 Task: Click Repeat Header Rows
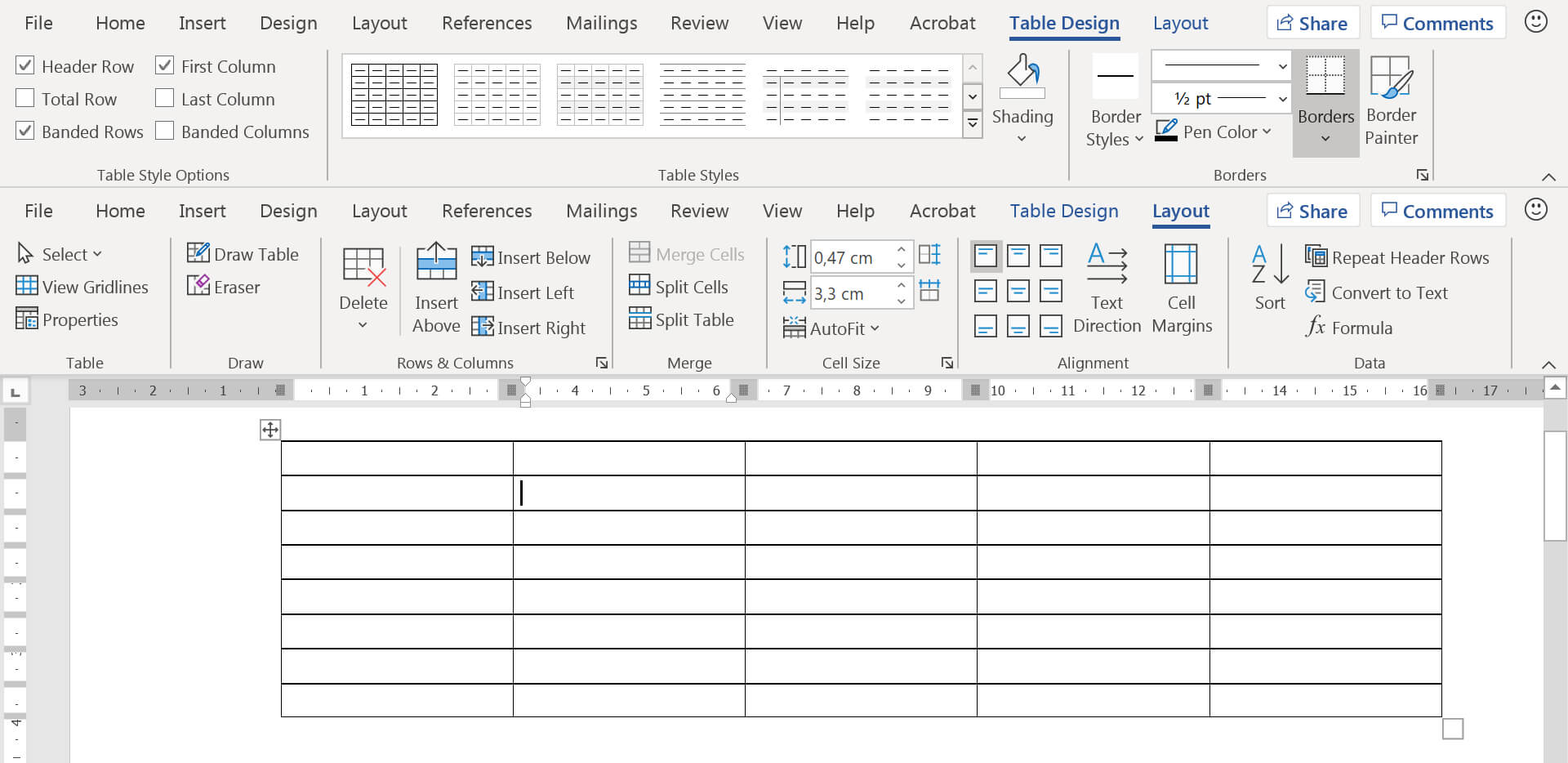tap(1396, 257)
